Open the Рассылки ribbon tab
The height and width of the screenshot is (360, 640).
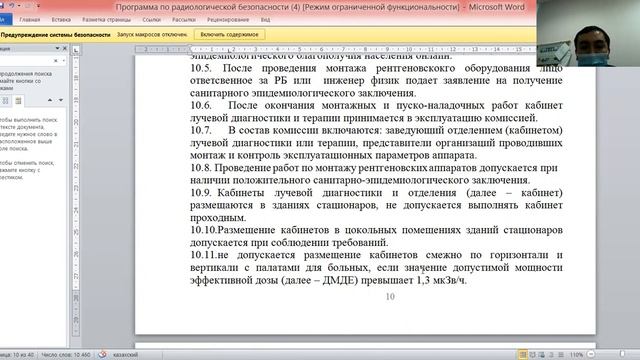[184, 20]
